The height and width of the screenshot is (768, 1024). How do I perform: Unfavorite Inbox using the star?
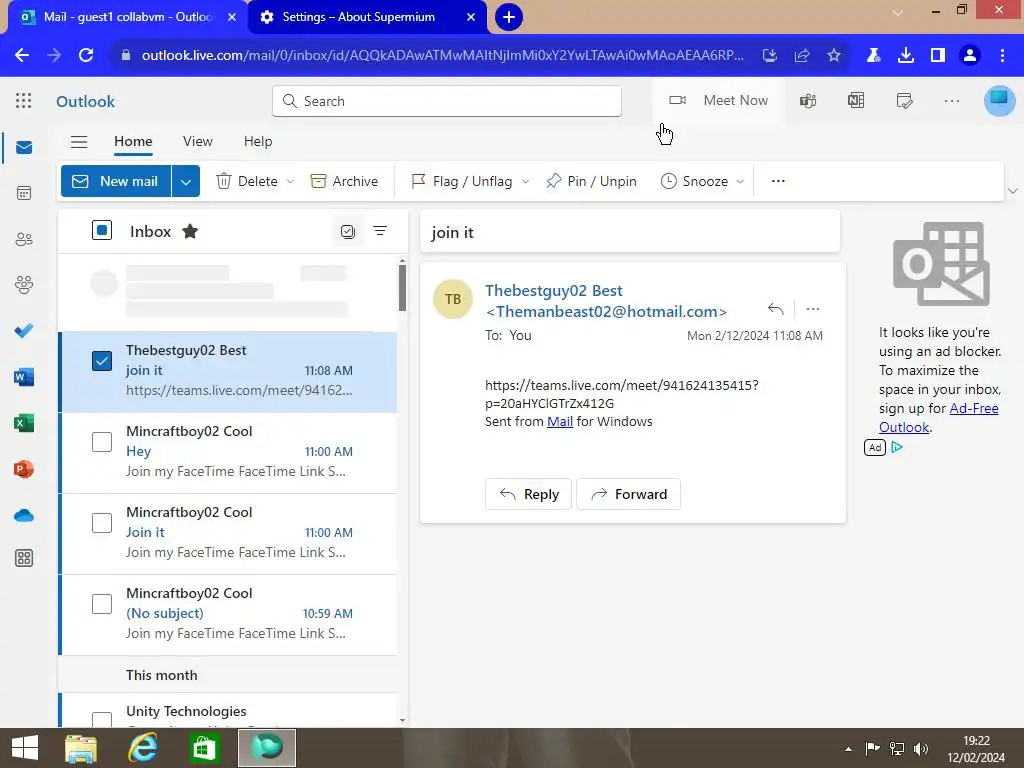[x=190, y=231]
